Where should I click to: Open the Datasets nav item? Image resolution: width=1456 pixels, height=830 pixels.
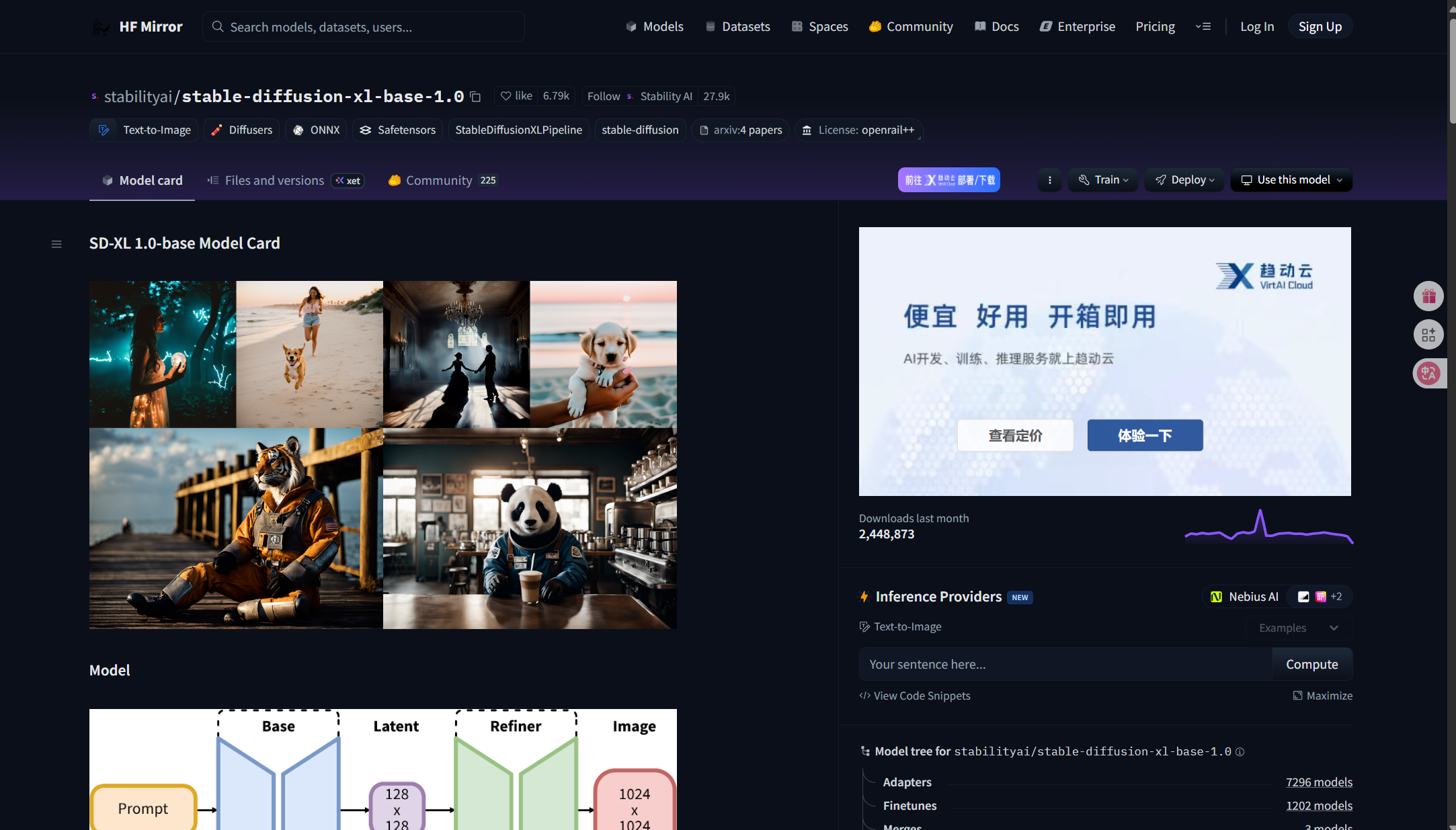[x=737, y=27]
